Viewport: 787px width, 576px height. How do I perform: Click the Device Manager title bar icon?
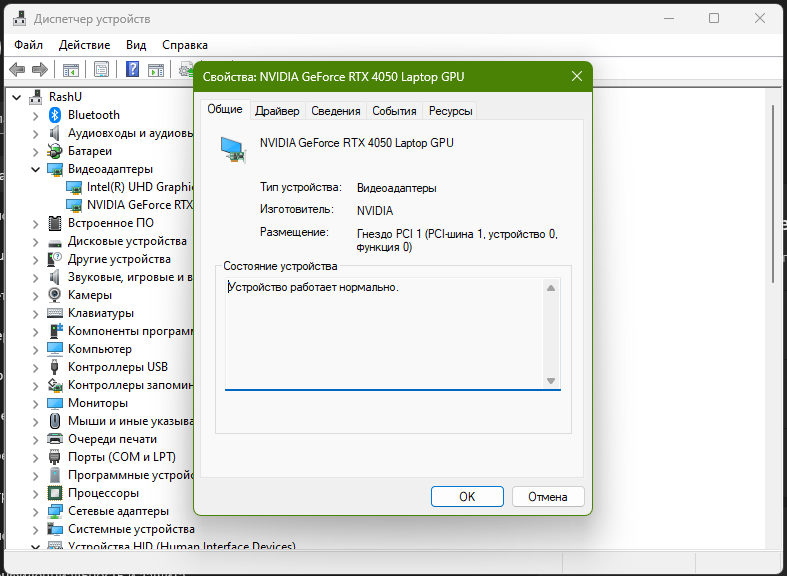click(x=19, y=19)
